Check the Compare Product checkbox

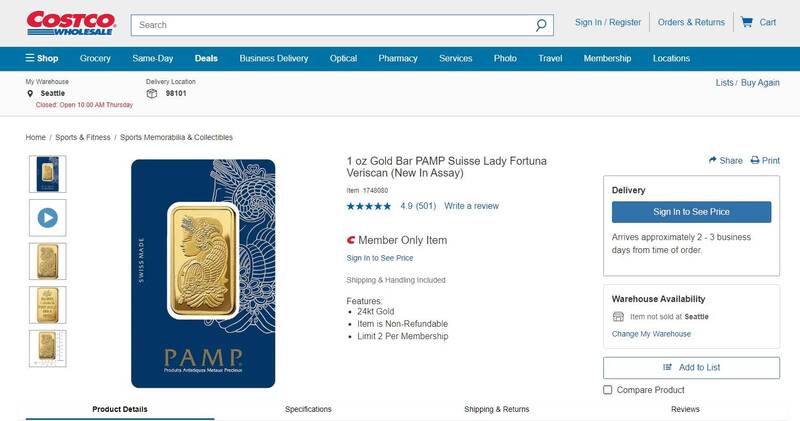pos(608,390)
